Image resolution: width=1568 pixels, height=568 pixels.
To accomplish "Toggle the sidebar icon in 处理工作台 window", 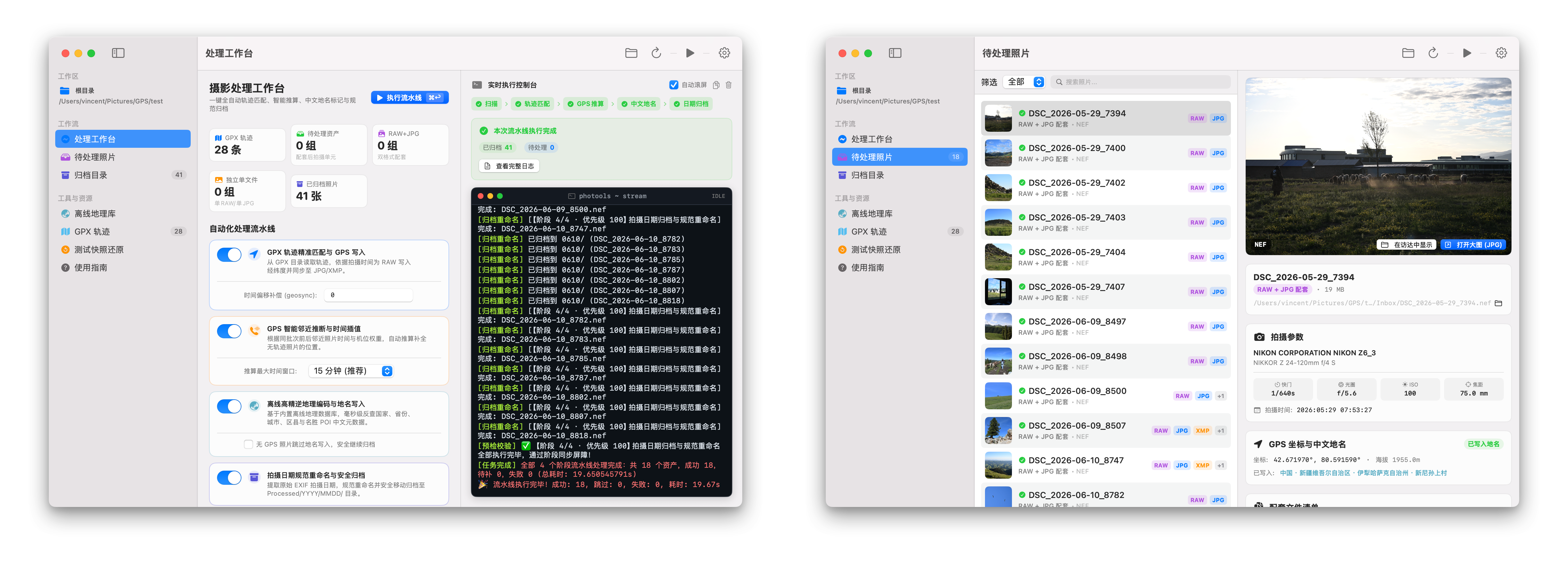I will (118, 53).
